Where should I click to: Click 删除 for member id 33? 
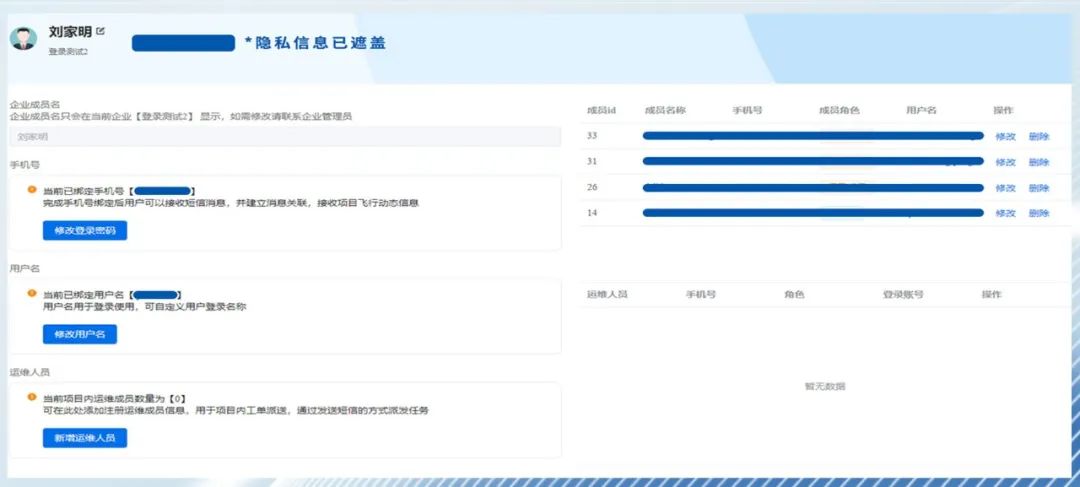[1038, 136]
